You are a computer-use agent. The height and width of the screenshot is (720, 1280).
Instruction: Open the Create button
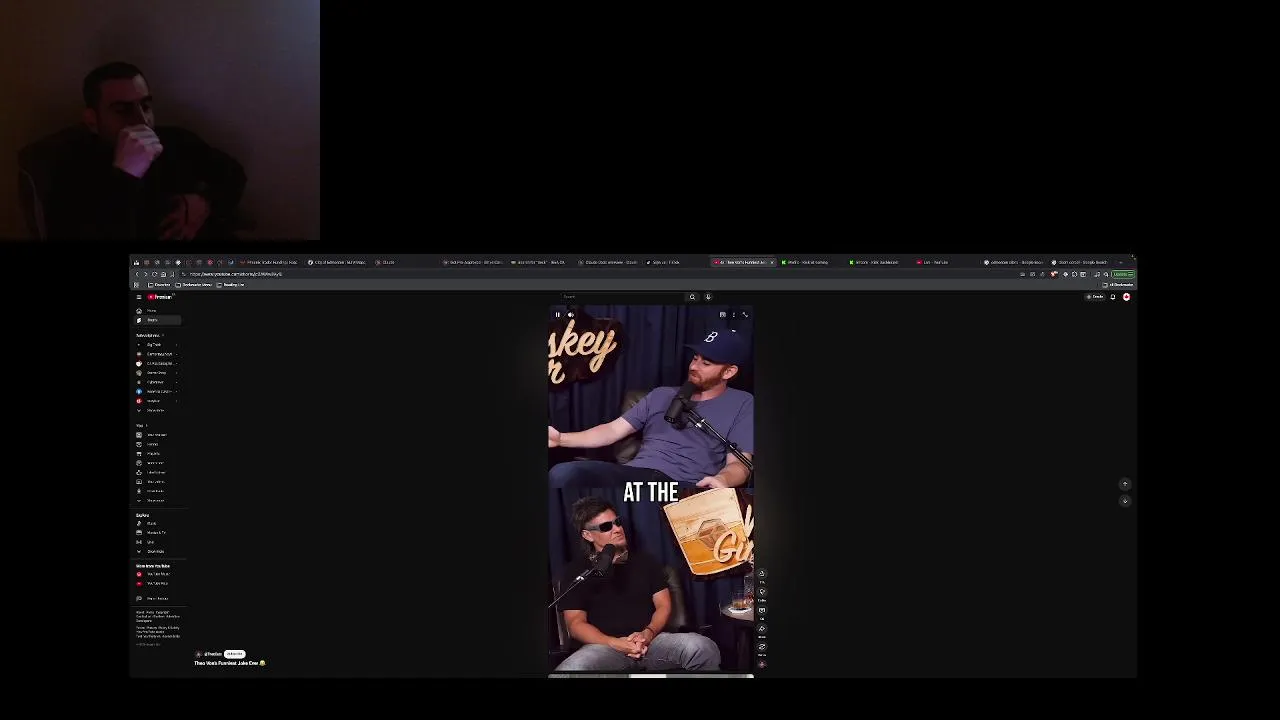tap(1097, 297)
